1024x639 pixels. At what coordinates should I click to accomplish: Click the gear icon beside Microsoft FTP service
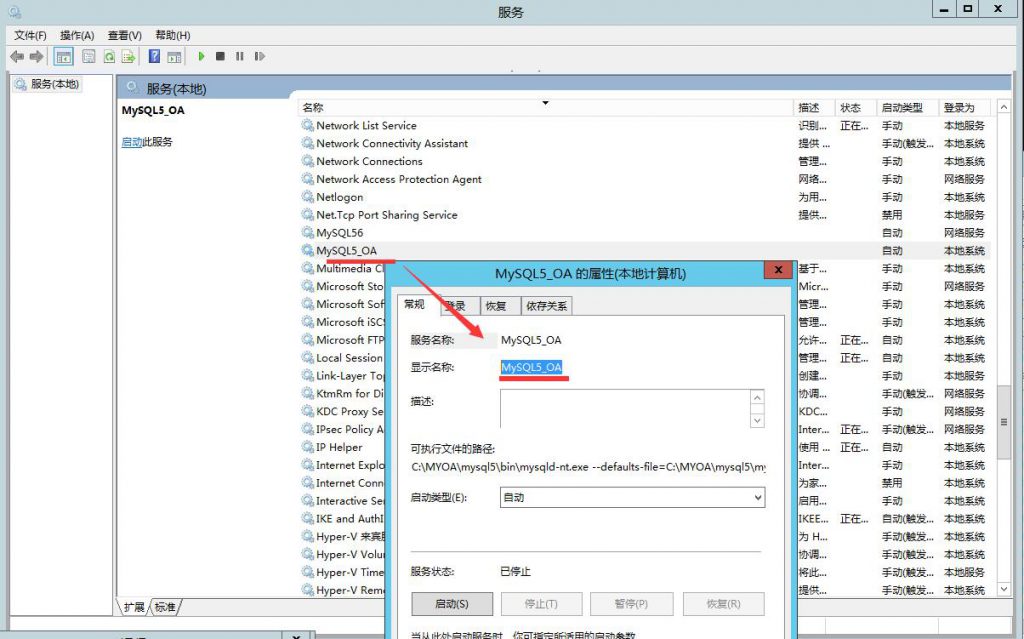tap(308, 340)
